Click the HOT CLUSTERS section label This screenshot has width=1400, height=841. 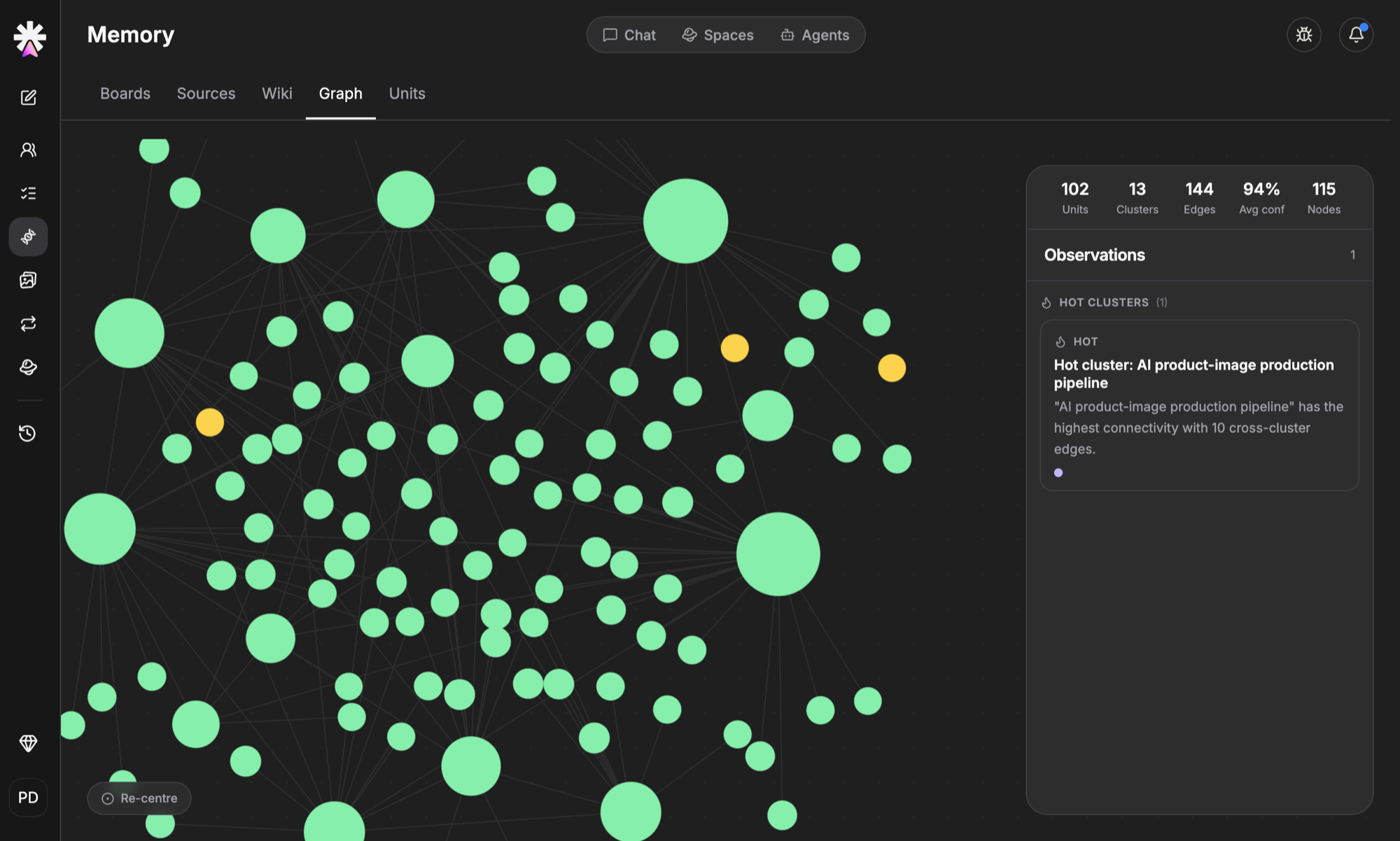[x=1103, y=302]
